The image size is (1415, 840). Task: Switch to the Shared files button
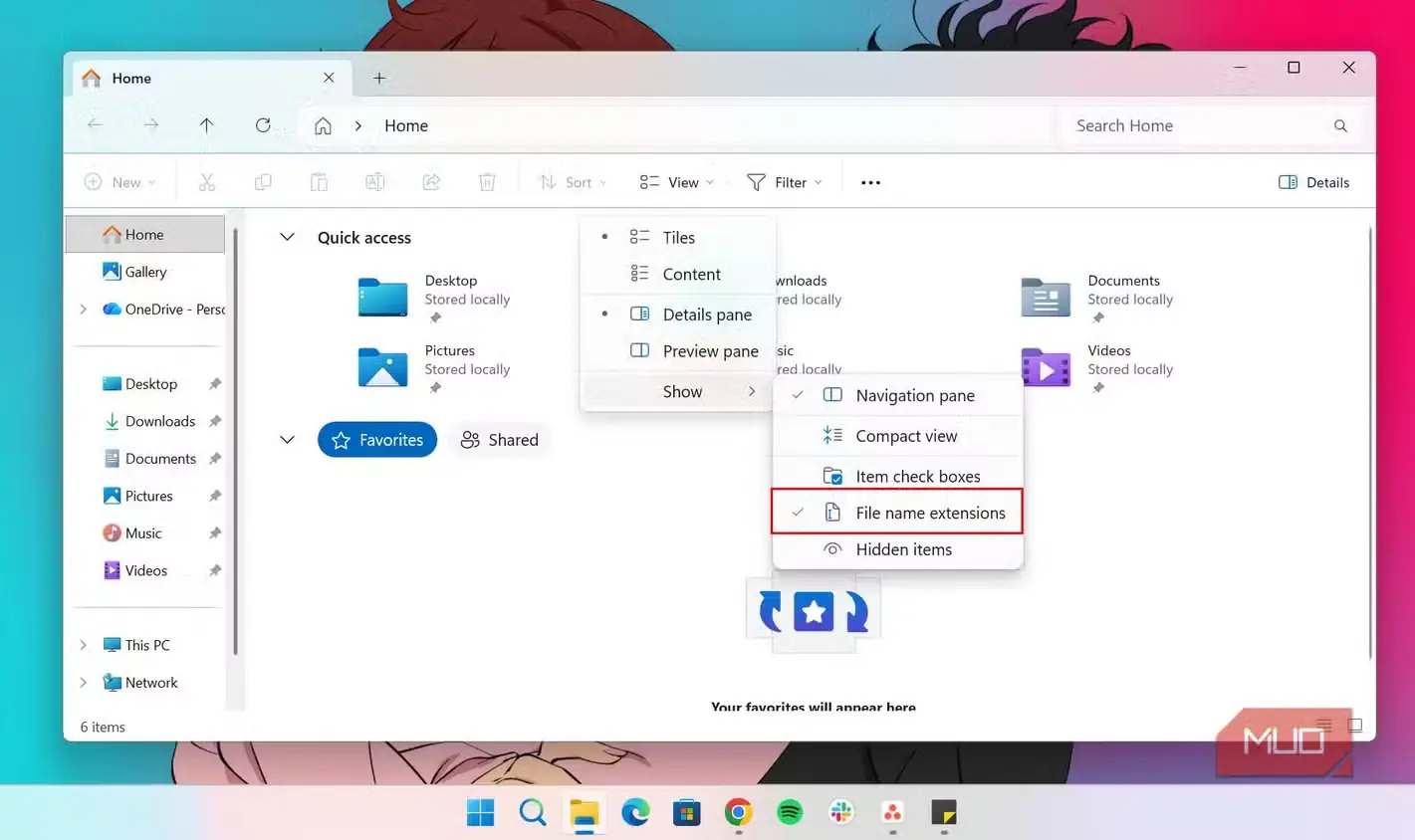[x=499, y=440]
